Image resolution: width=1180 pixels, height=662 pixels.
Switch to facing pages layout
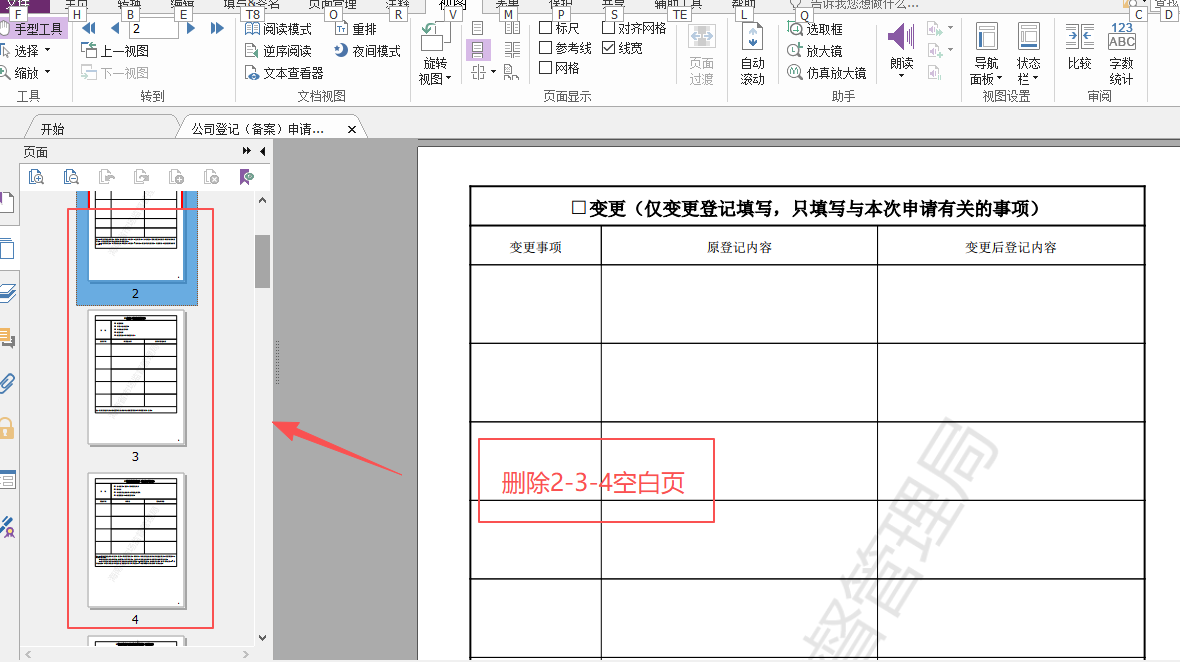[x=512, y=29]
